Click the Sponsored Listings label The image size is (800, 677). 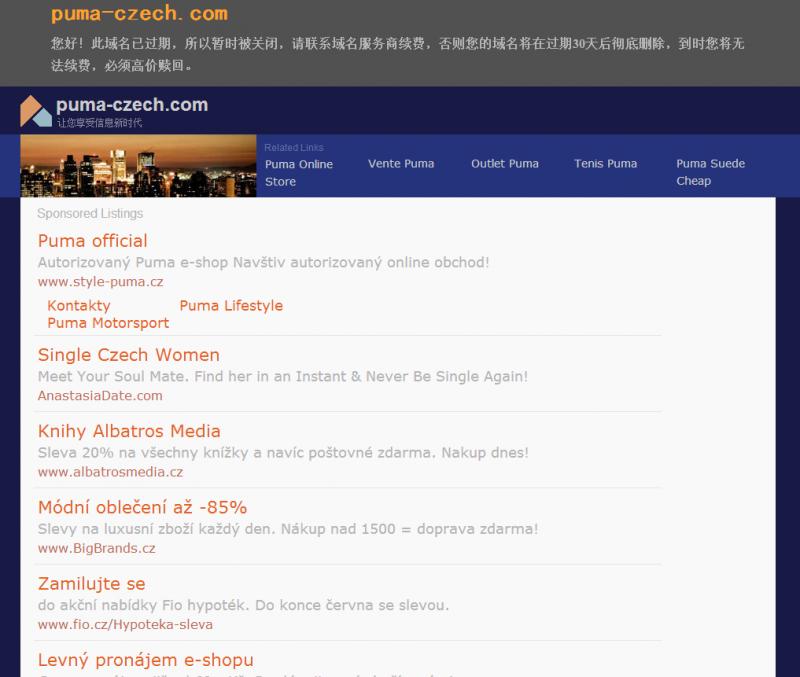90,214
